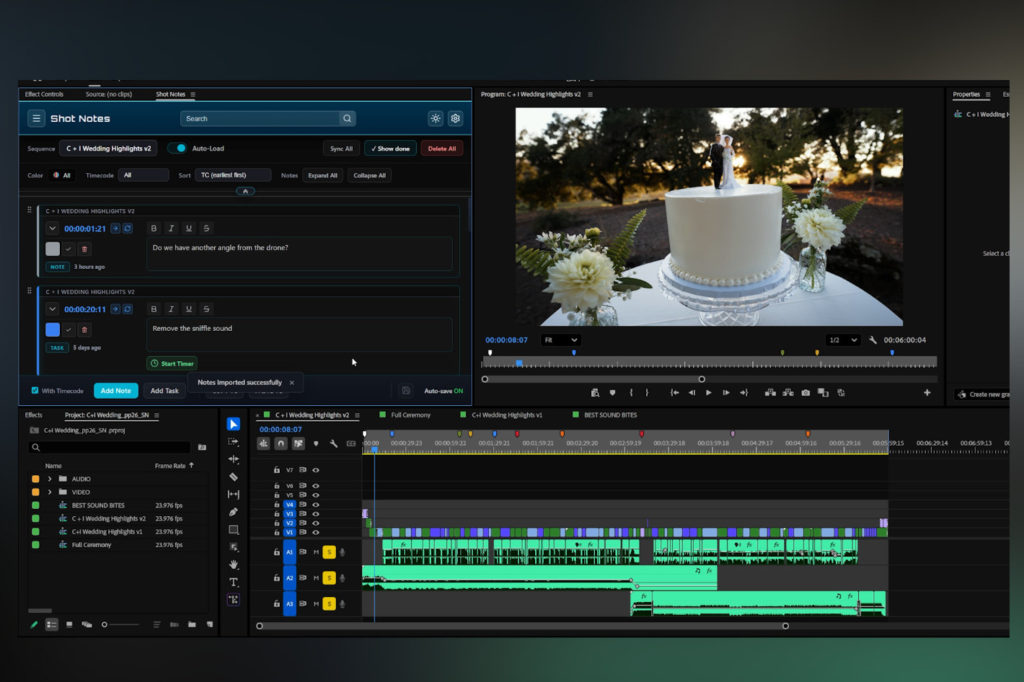Toggle V4 track targeting

pyautogui.click(x=289, y=504)
